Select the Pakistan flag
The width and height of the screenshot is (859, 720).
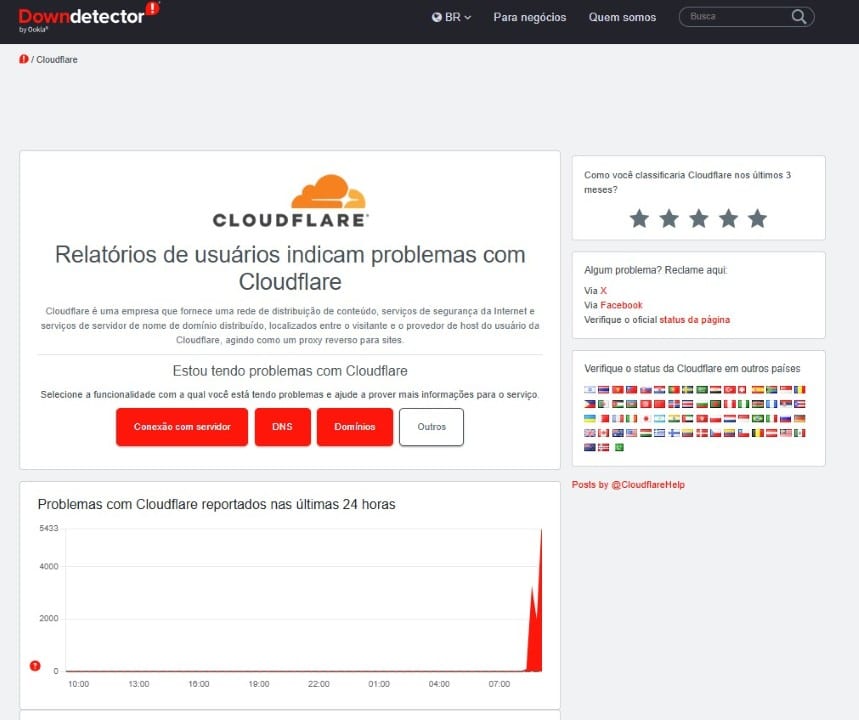tap(620, 448)
